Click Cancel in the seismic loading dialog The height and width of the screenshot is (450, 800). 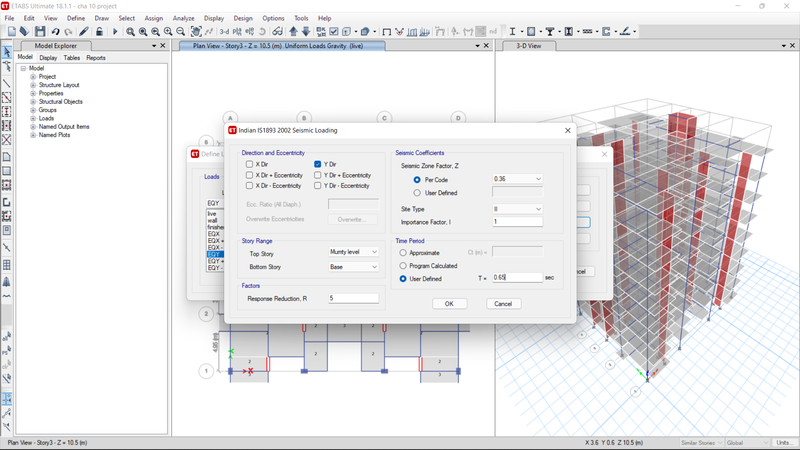[503, 304]
